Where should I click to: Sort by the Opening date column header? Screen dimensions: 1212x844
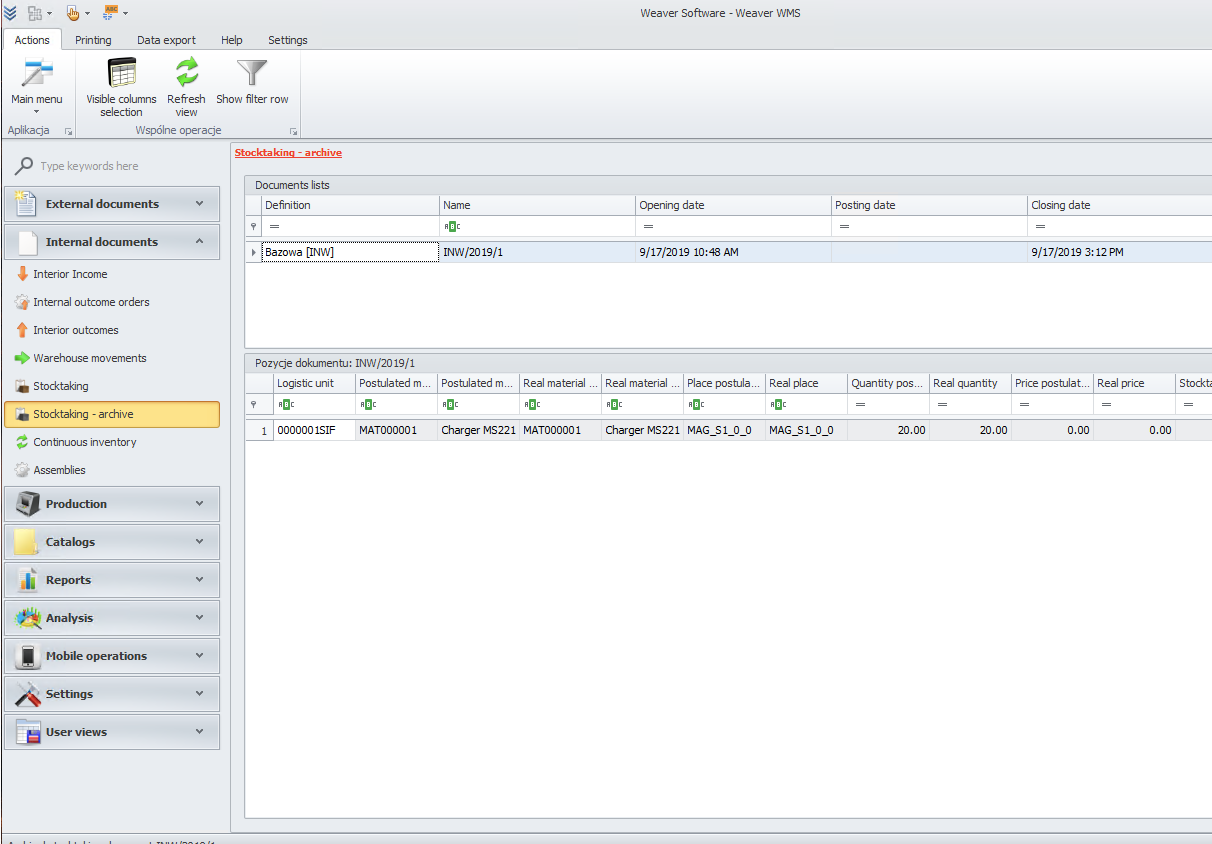tap(733, 205)
